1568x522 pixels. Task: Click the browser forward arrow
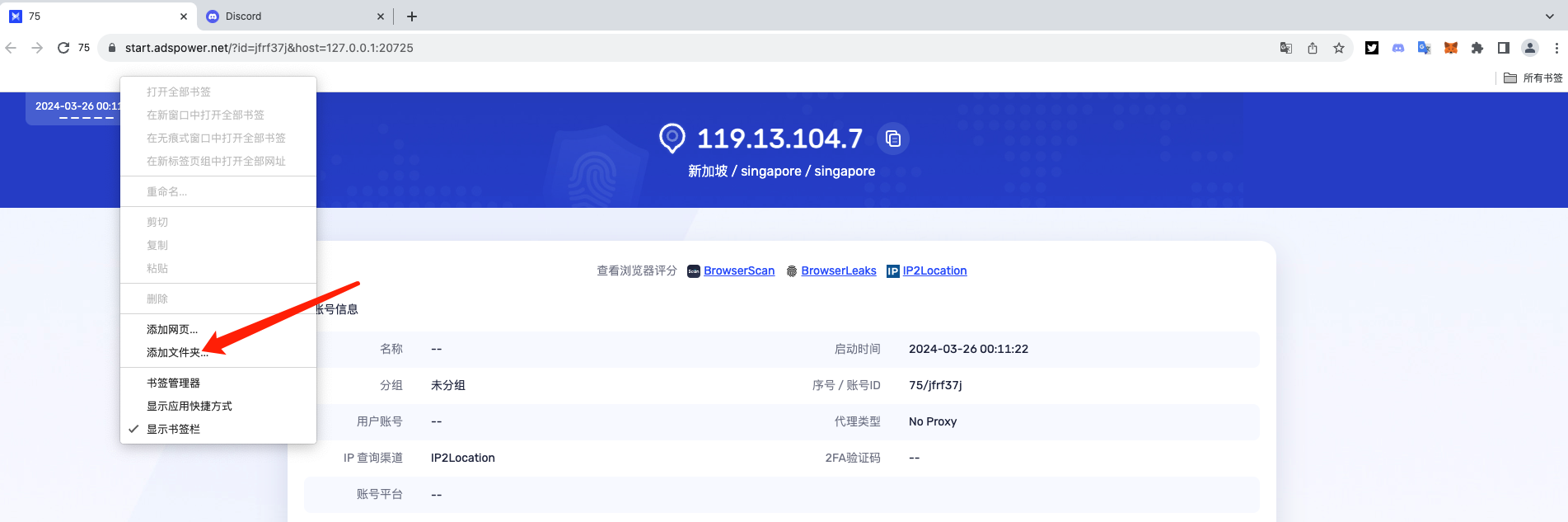(x=37, y=48)
